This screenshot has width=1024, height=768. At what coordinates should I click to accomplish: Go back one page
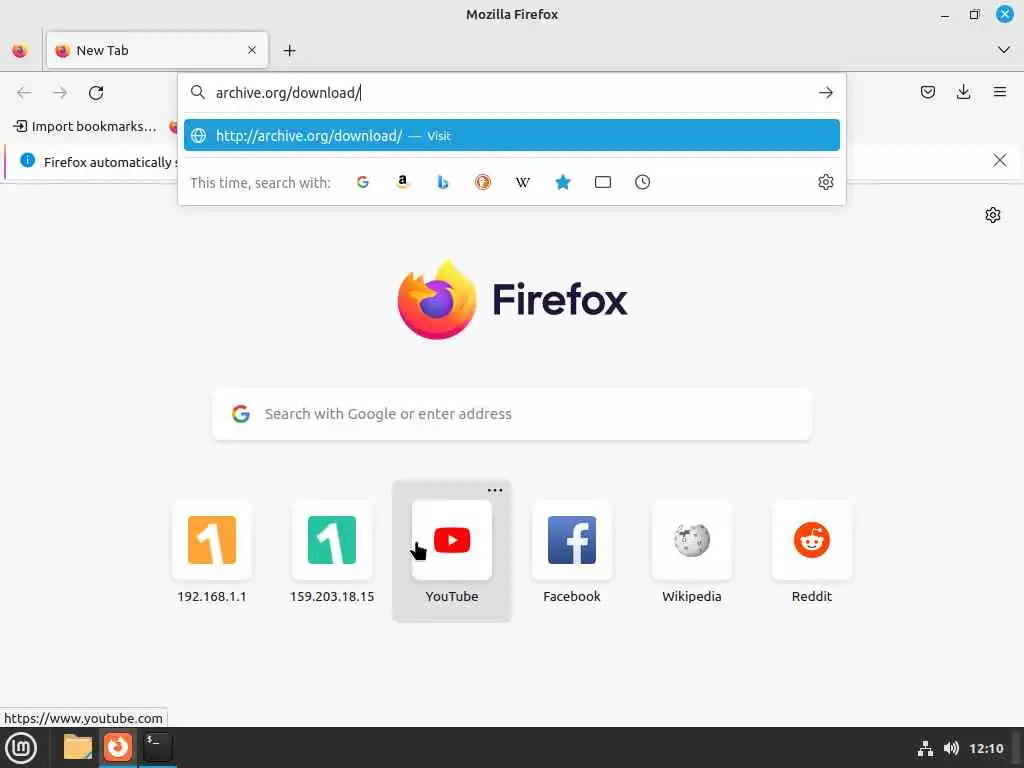24,93
